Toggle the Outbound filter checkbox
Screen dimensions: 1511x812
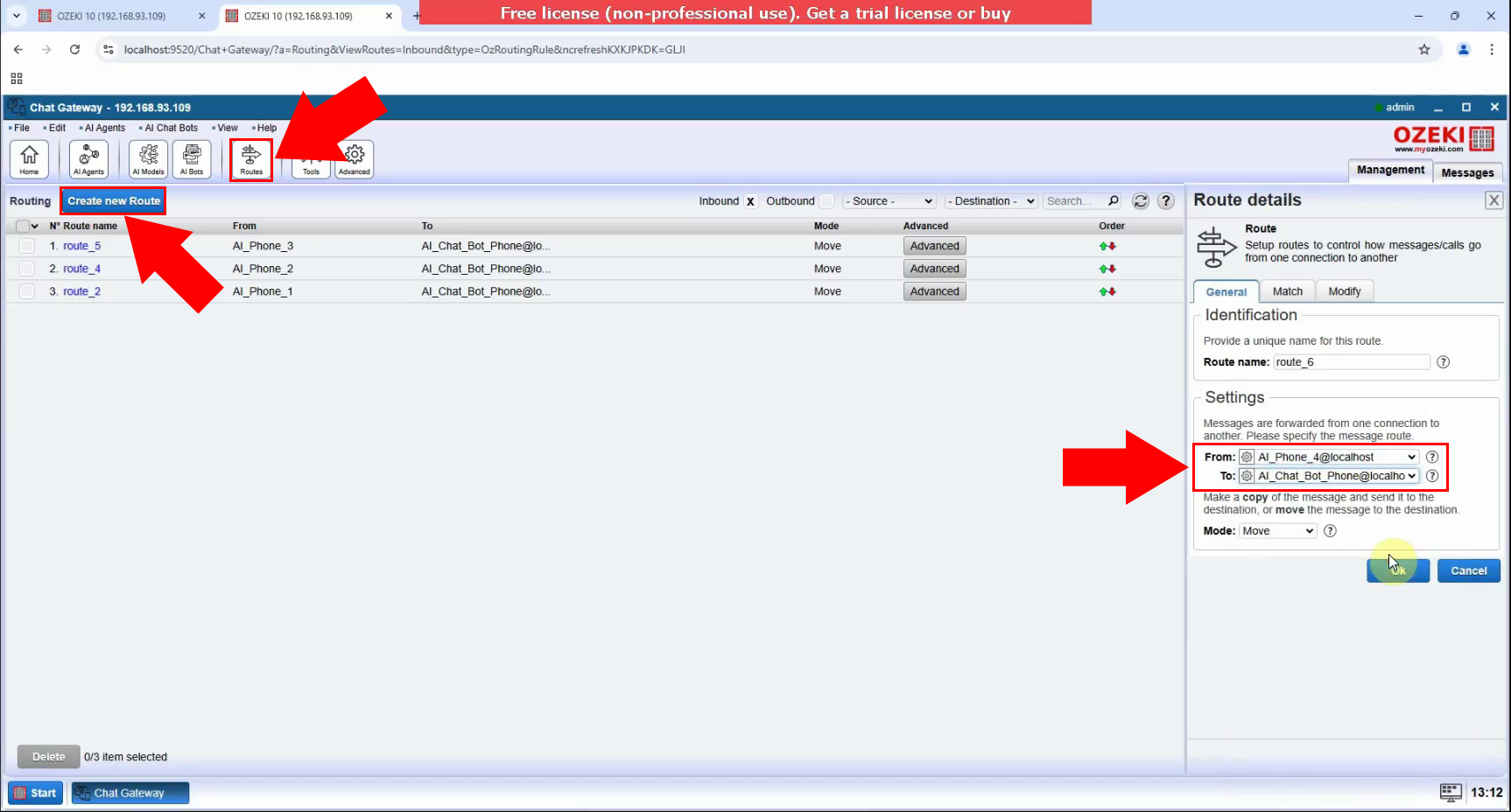coord(826,201)
